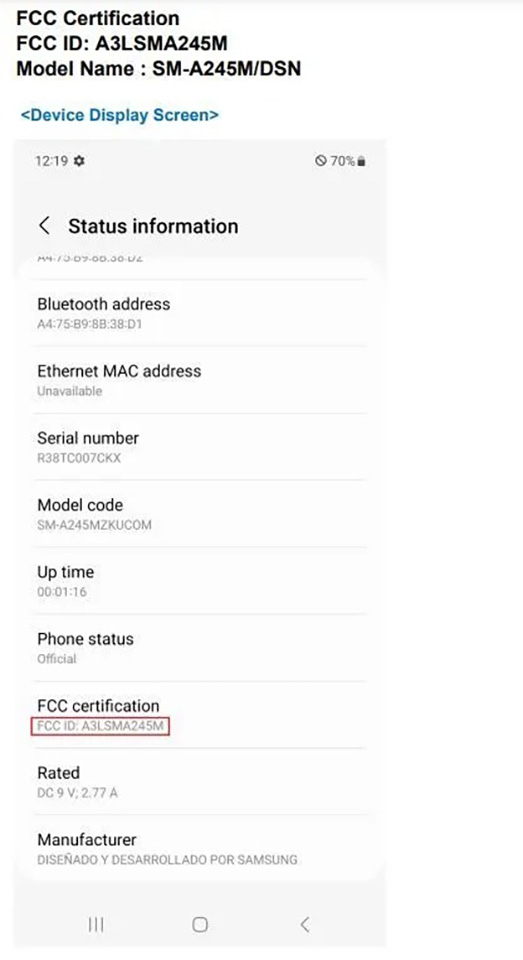Screen dimensions: 523x960
Task: Select the Up time entry
Action: (x=200, y=580)
